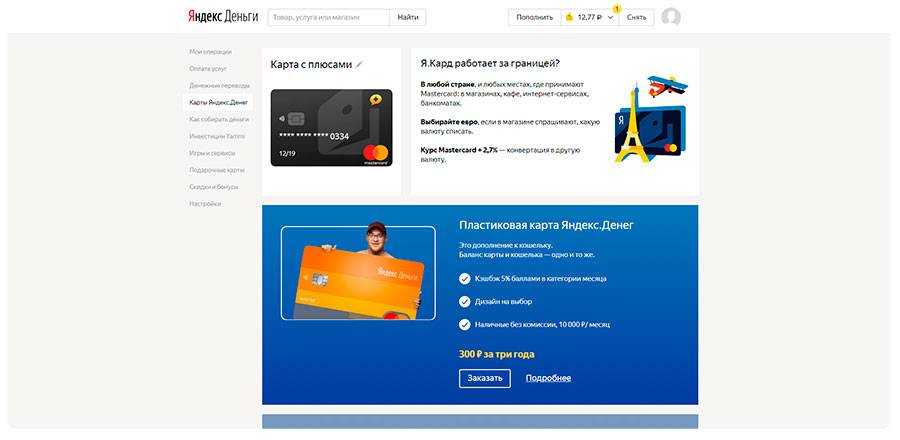The height and width of the screenshot is (440, 900).
Task: Open the Мои операции sidebar item
Action: coord(210,52)
